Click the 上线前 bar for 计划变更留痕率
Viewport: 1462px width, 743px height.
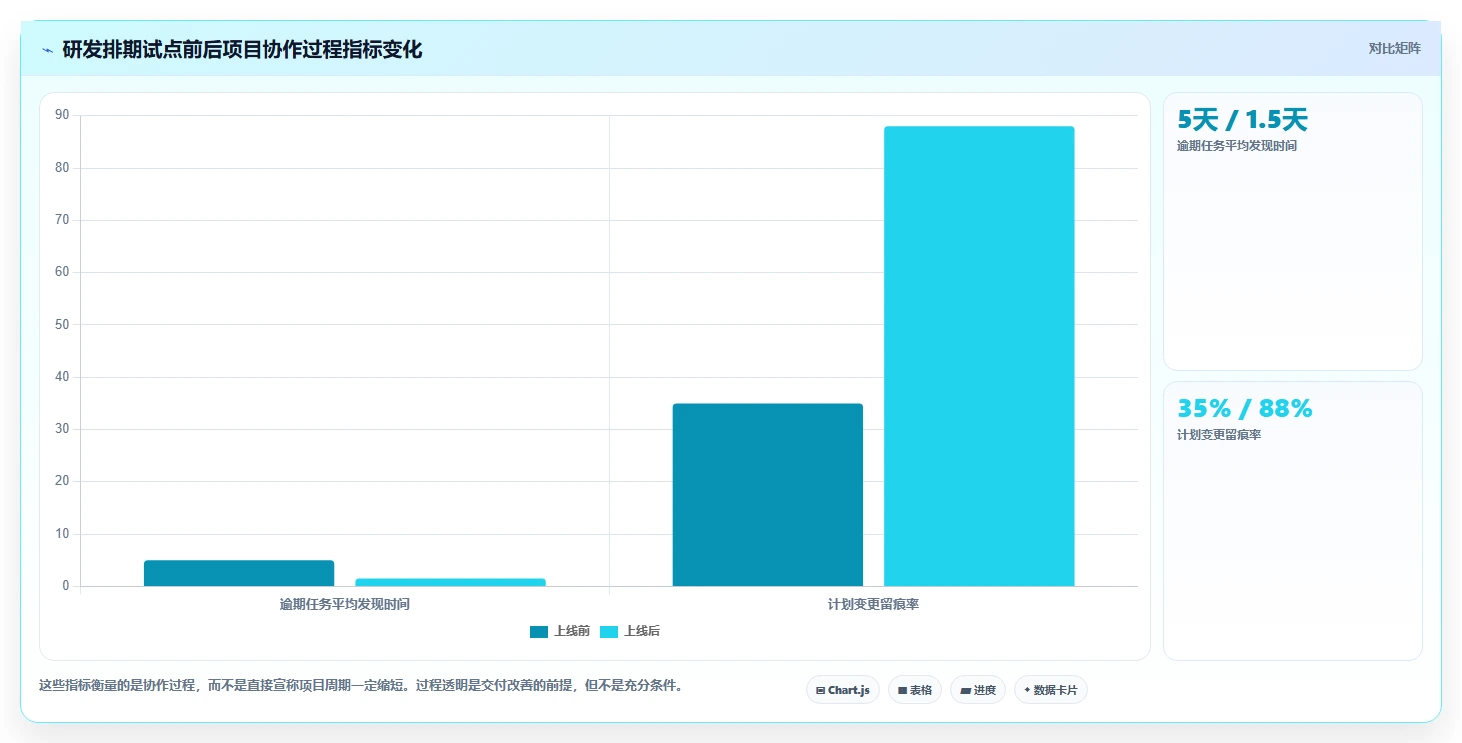pyautogui.click(x=767, y=495)
